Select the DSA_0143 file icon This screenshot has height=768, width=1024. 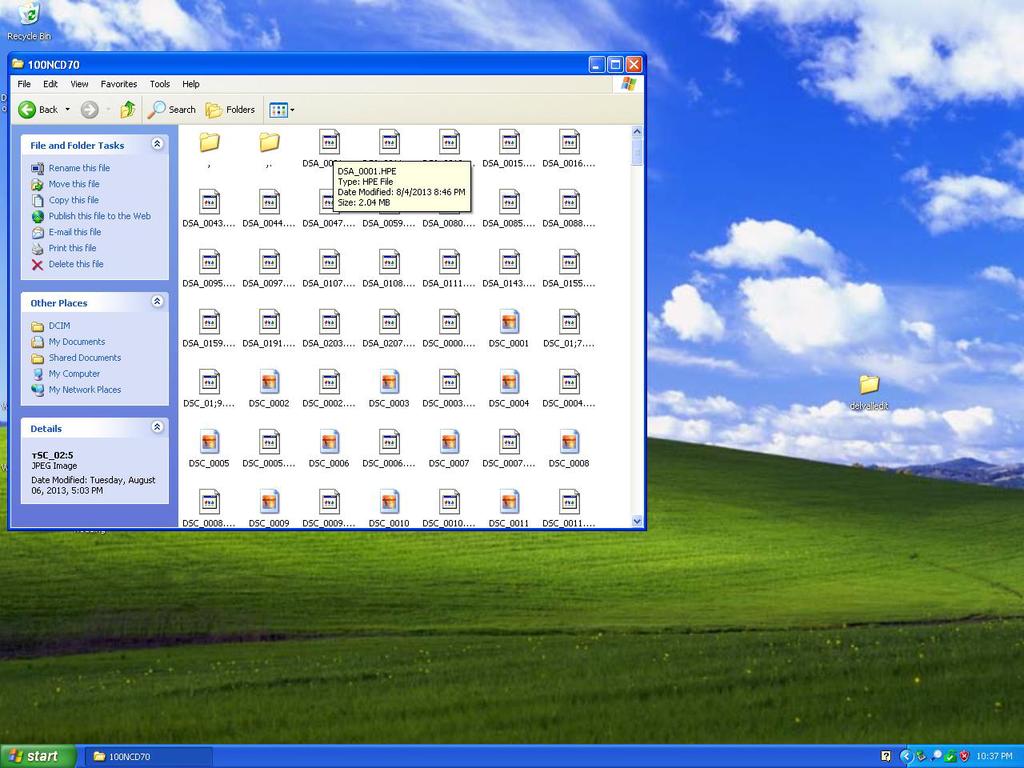click(509, 262)
